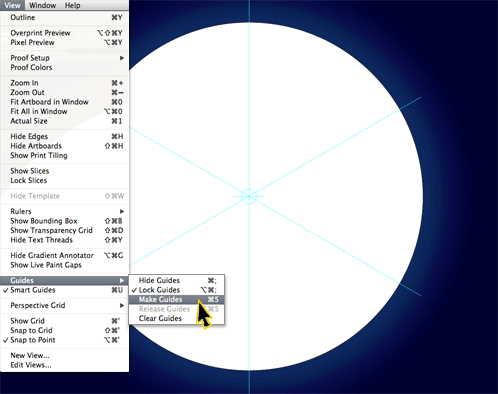The image size is (498, 394).
Task: Click the center point circle of guides
Action: [x=249, y=196]
